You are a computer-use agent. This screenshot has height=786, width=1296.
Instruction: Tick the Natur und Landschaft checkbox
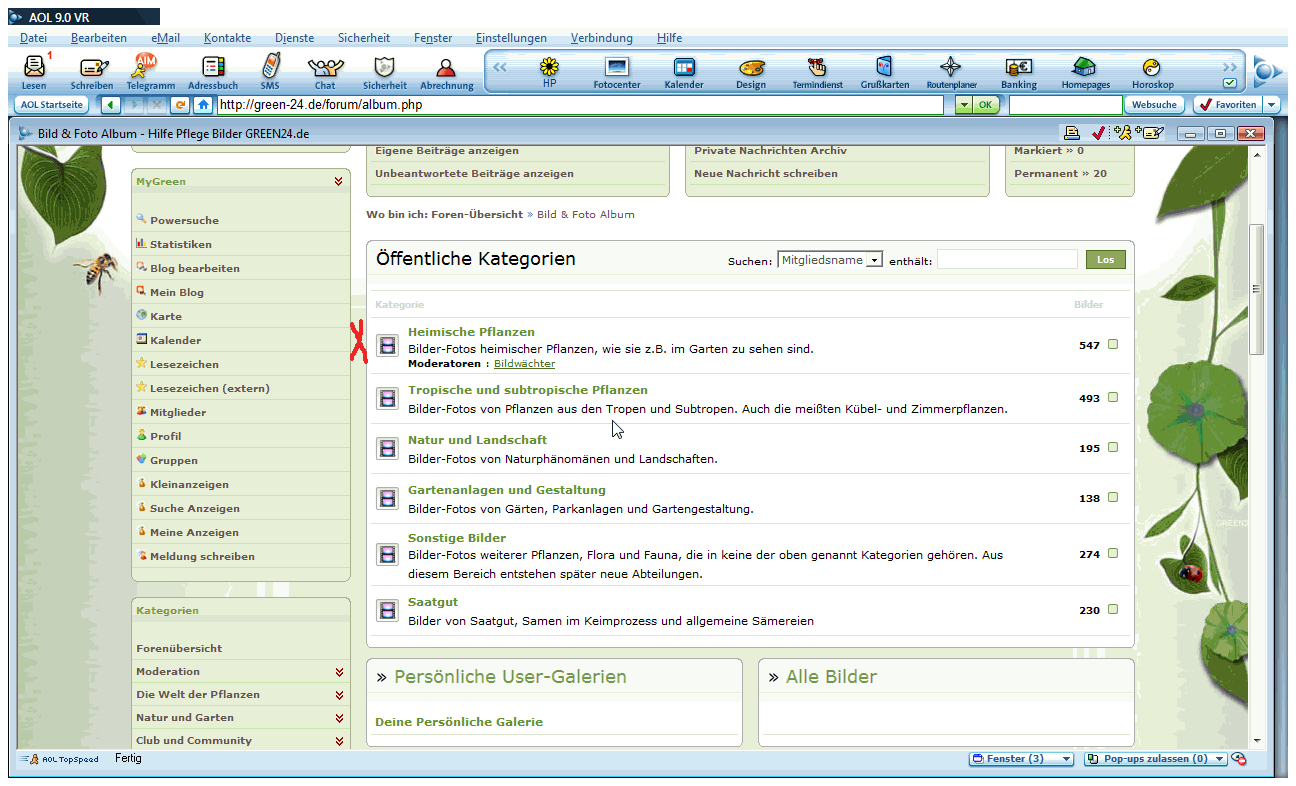[x=1113, y=448]
